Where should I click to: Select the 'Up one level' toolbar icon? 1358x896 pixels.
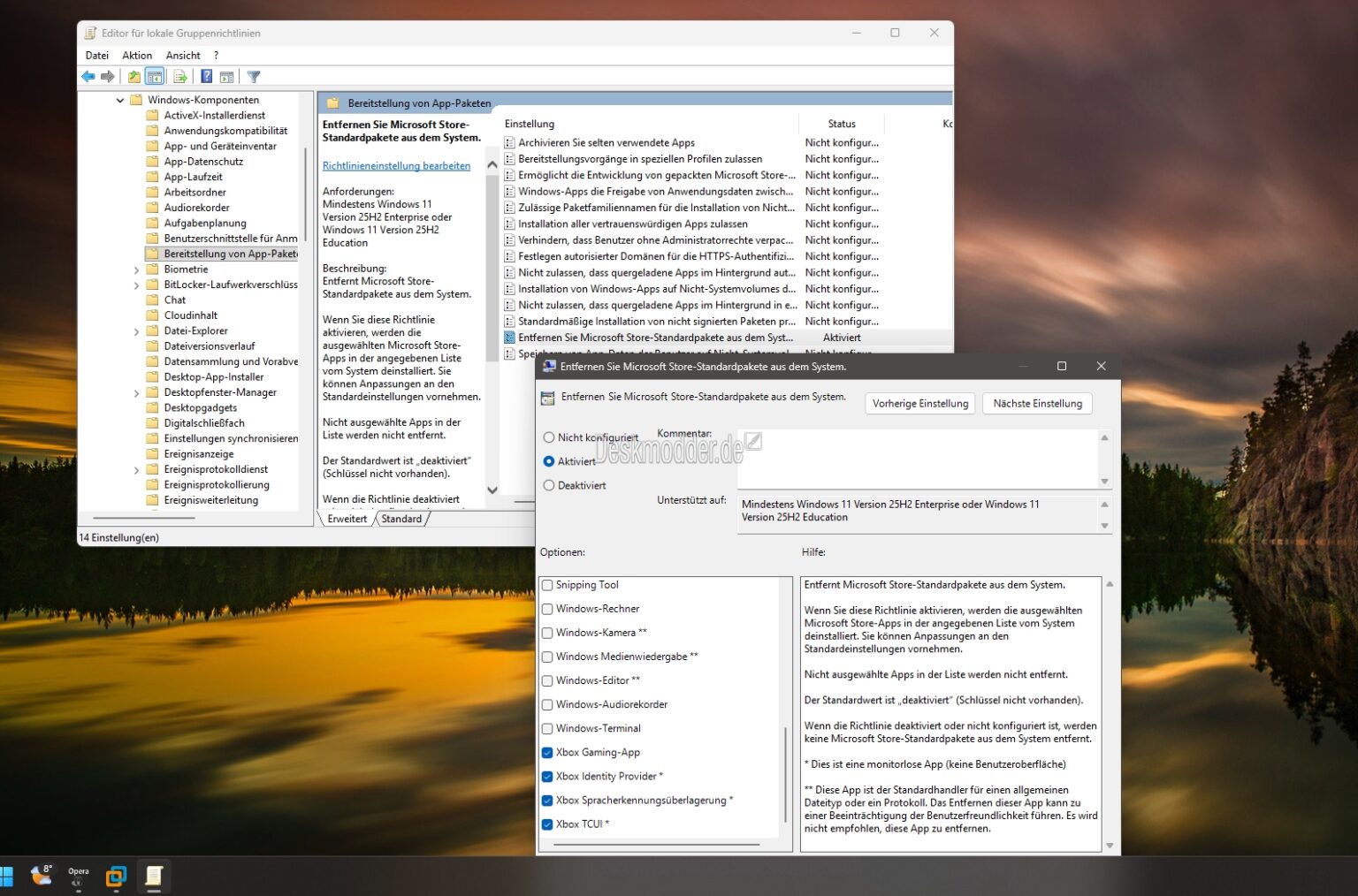134,76
